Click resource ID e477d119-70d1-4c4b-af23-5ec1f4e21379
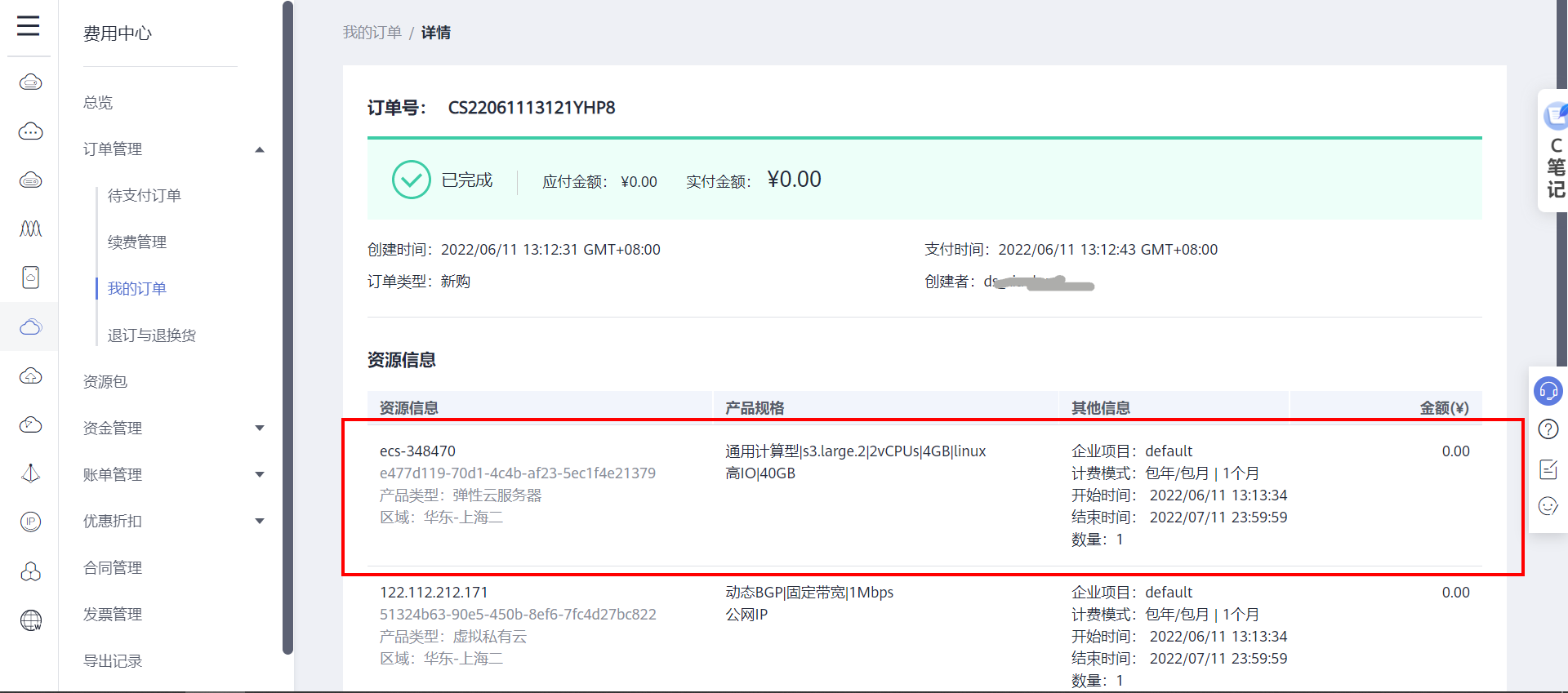The width and height of the screenshot is (1568, 693). (518, 473)
